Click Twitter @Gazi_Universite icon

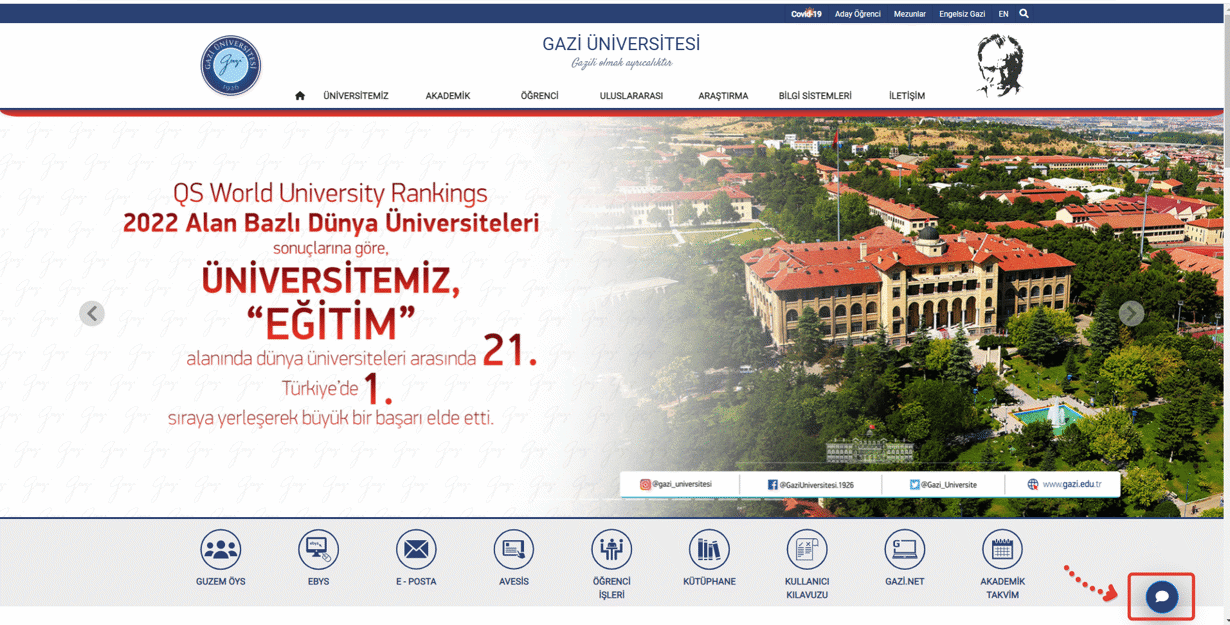(x=915, y=484)
